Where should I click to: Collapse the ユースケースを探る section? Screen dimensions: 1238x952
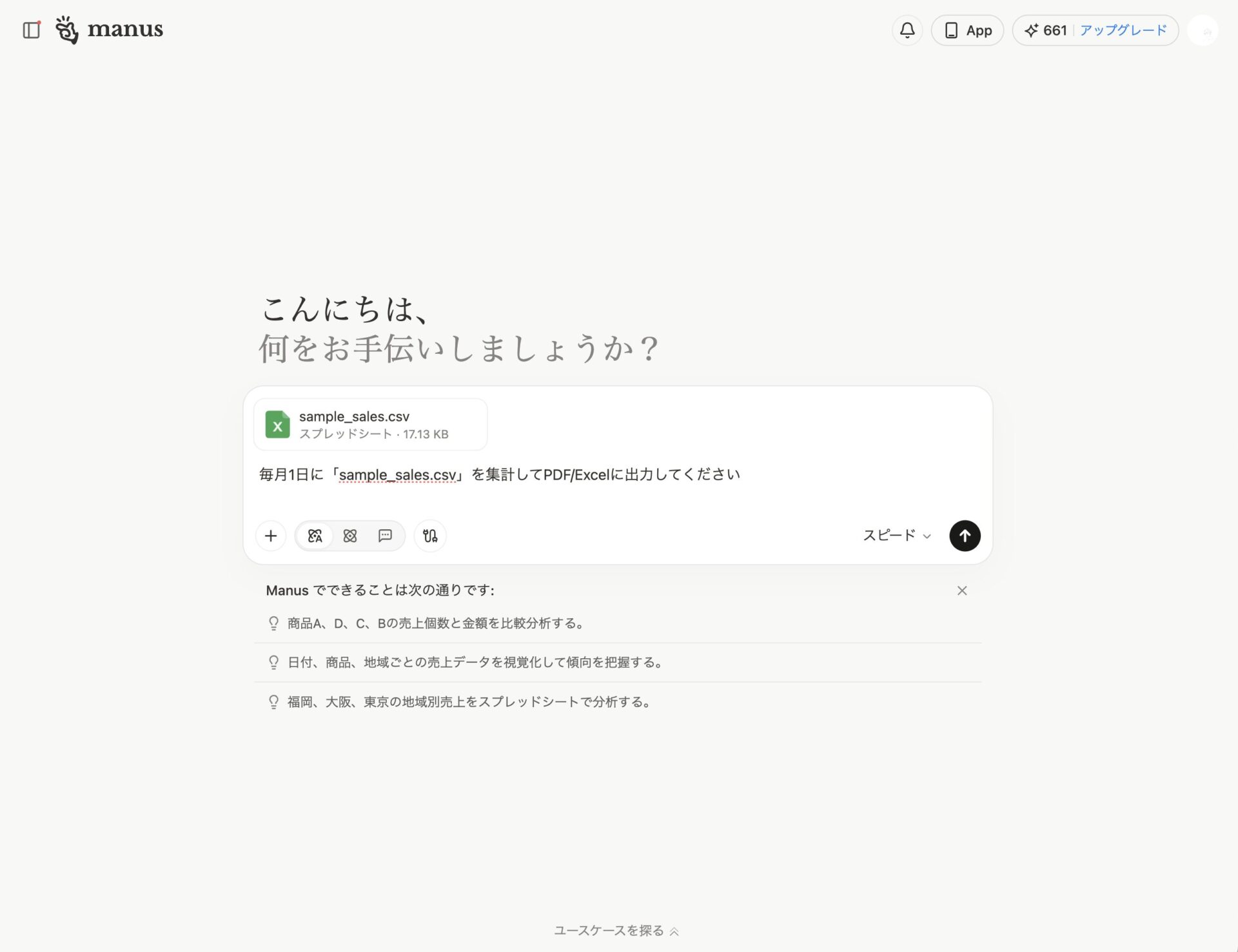tap(614, 931)
